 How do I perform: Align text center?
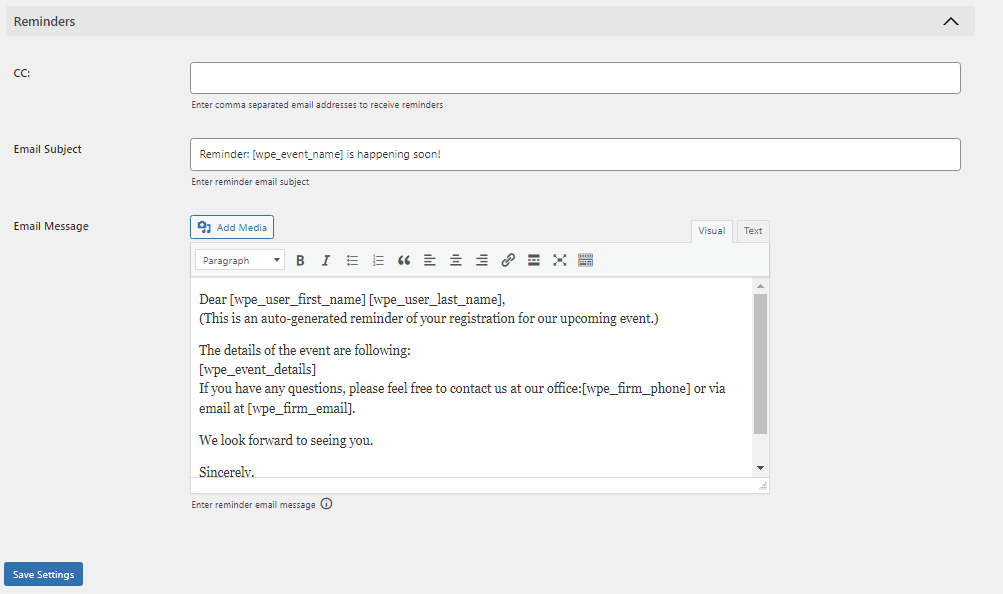coord(455,260)
